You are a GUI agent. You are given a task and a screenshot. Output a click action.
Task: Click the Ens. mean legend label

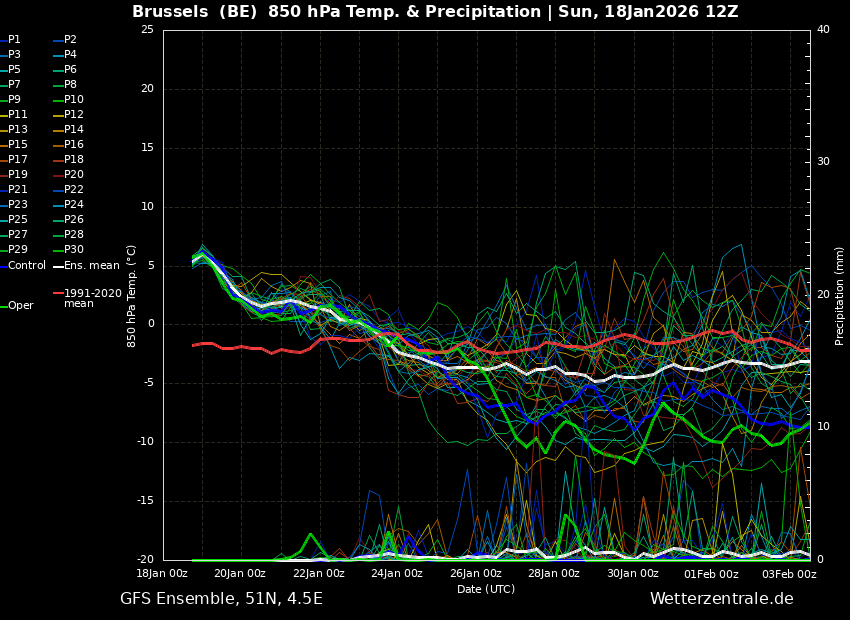[92, 266]
